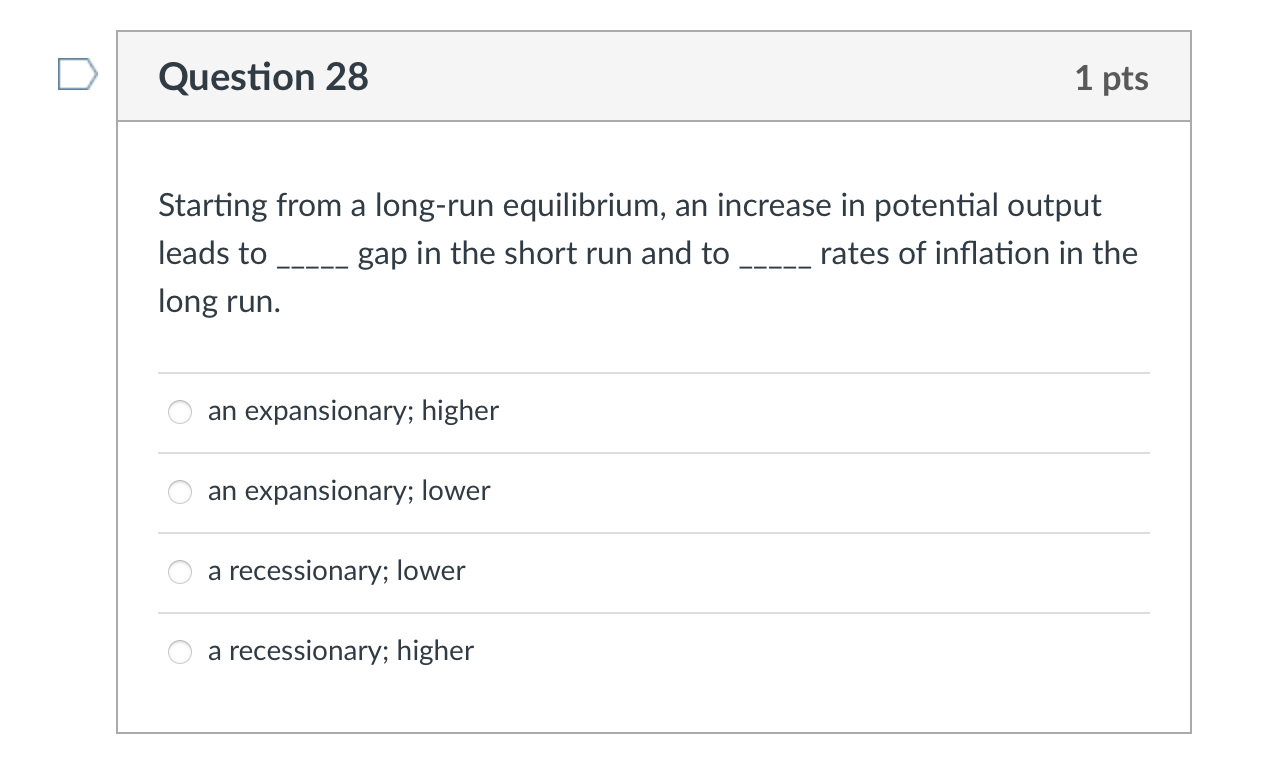Viewport: 1274px width, 772px height.
Task: Choose answer text 'a recessionary; higher'
Action: pos(340,651)
